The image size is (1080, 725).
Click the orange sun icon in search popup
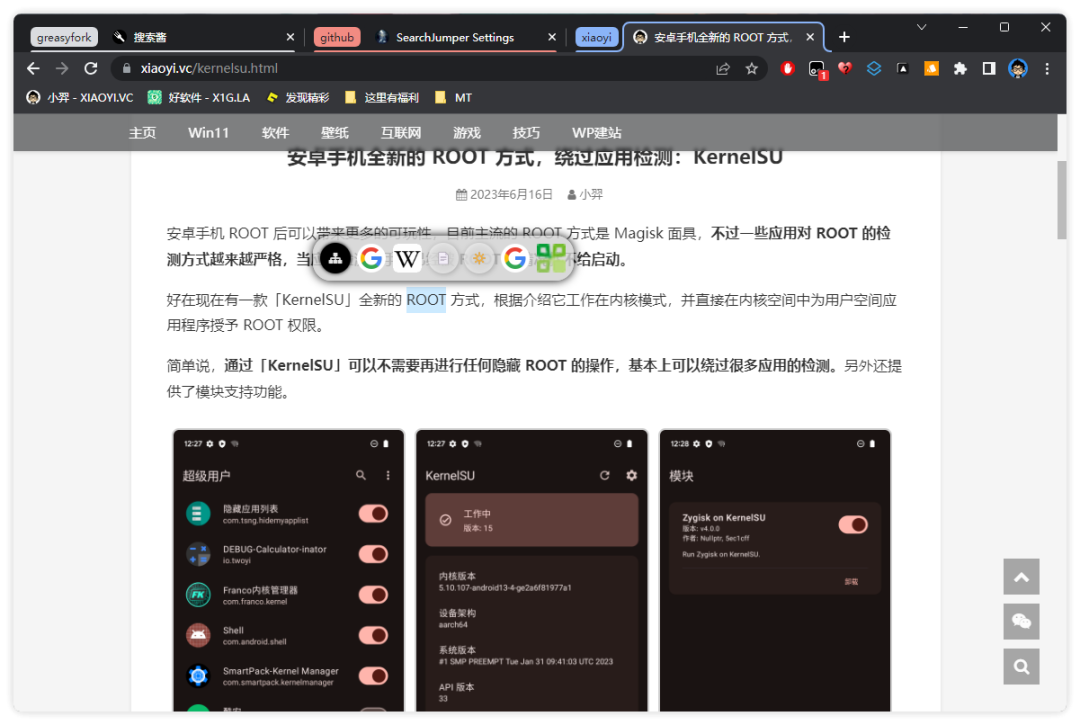(479, 259)
